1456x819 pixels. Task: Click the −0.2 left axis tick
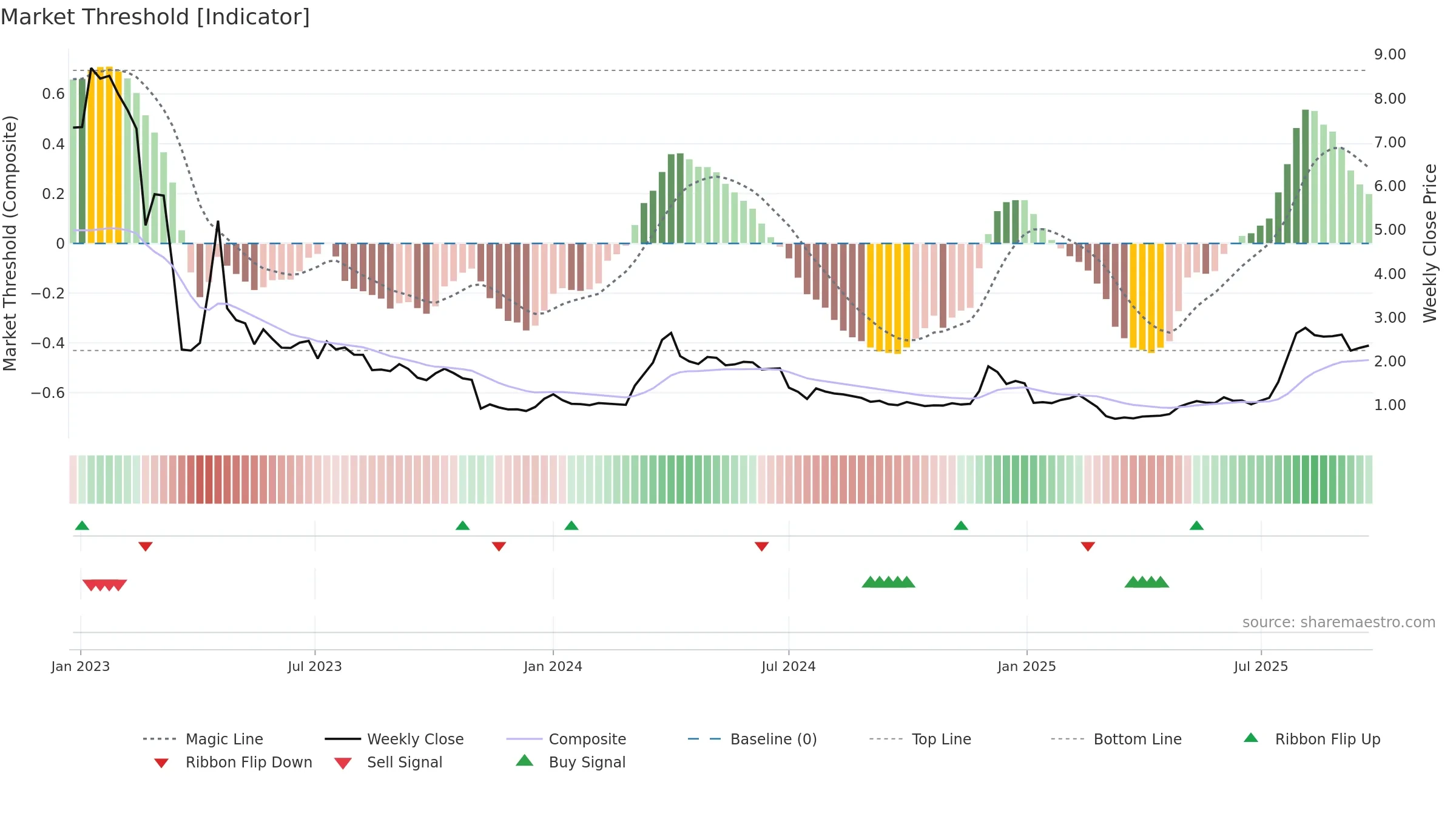48,294
